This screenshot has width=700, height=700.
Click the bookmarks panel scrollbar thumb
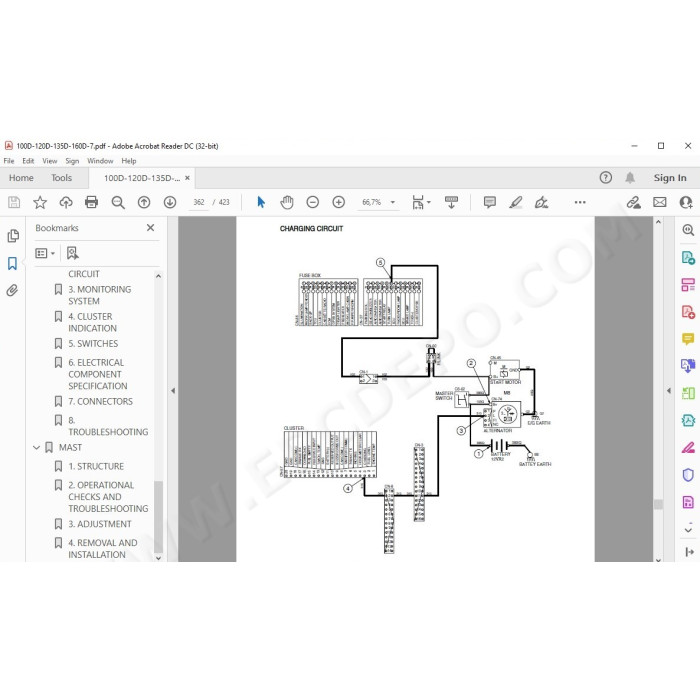pos(158,516)
